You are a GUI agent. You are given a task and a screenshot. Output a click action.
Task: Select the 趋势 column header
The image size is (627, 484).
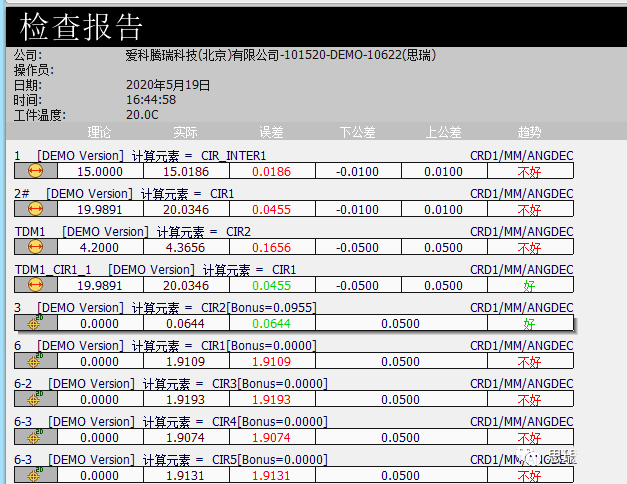click(x=529, y=132)
